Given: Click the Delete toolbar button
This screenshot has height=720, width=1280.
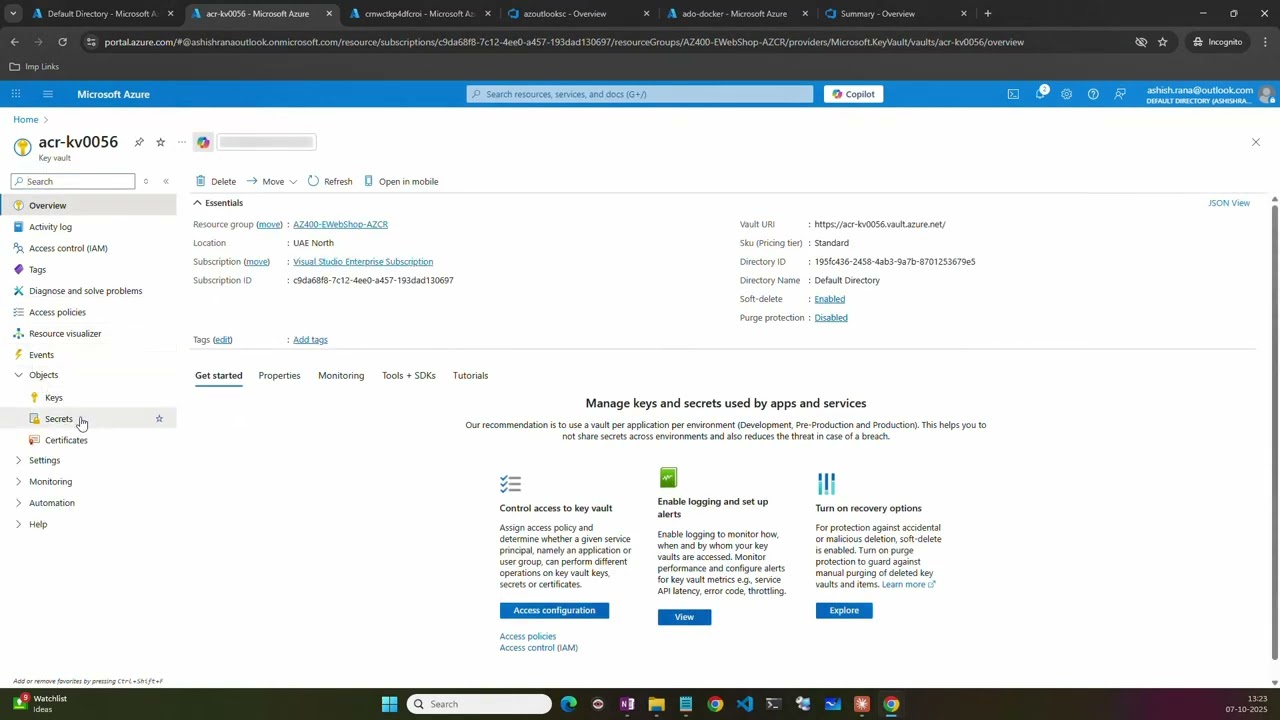Looking at the screenshot, I should point(216,181).
